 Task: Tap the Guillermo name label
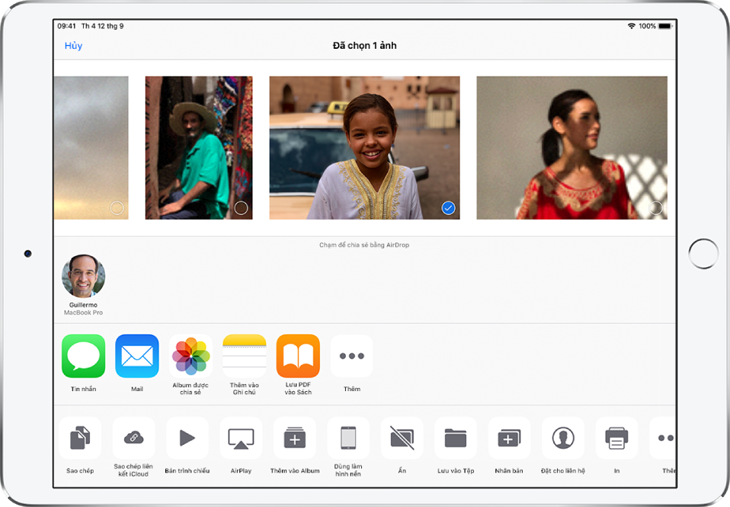[x=83, y=305]
